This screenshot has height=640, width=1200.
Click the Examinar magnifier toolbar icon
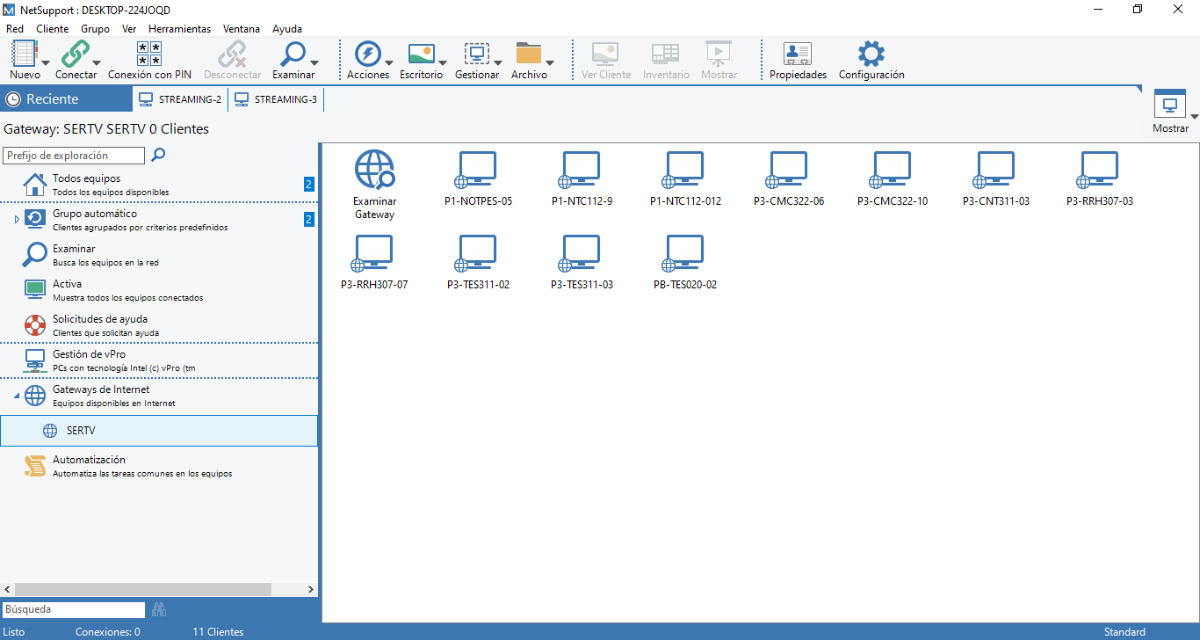coord(292,55)
